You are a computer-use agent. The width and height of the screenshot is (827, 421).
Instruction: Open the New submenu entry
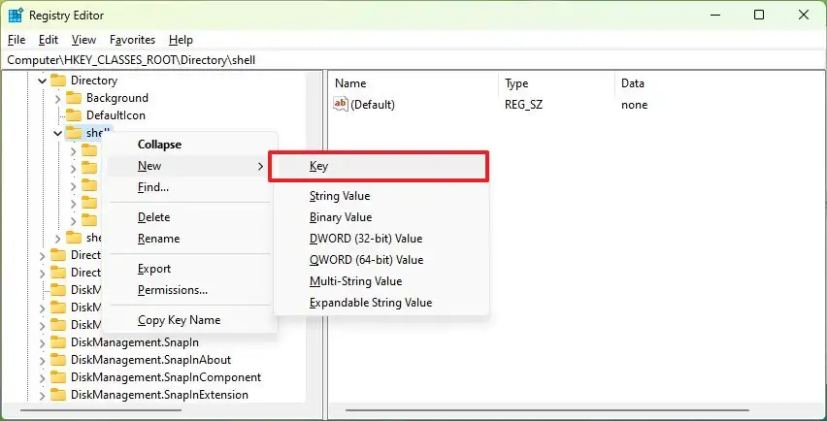(190, 166)
